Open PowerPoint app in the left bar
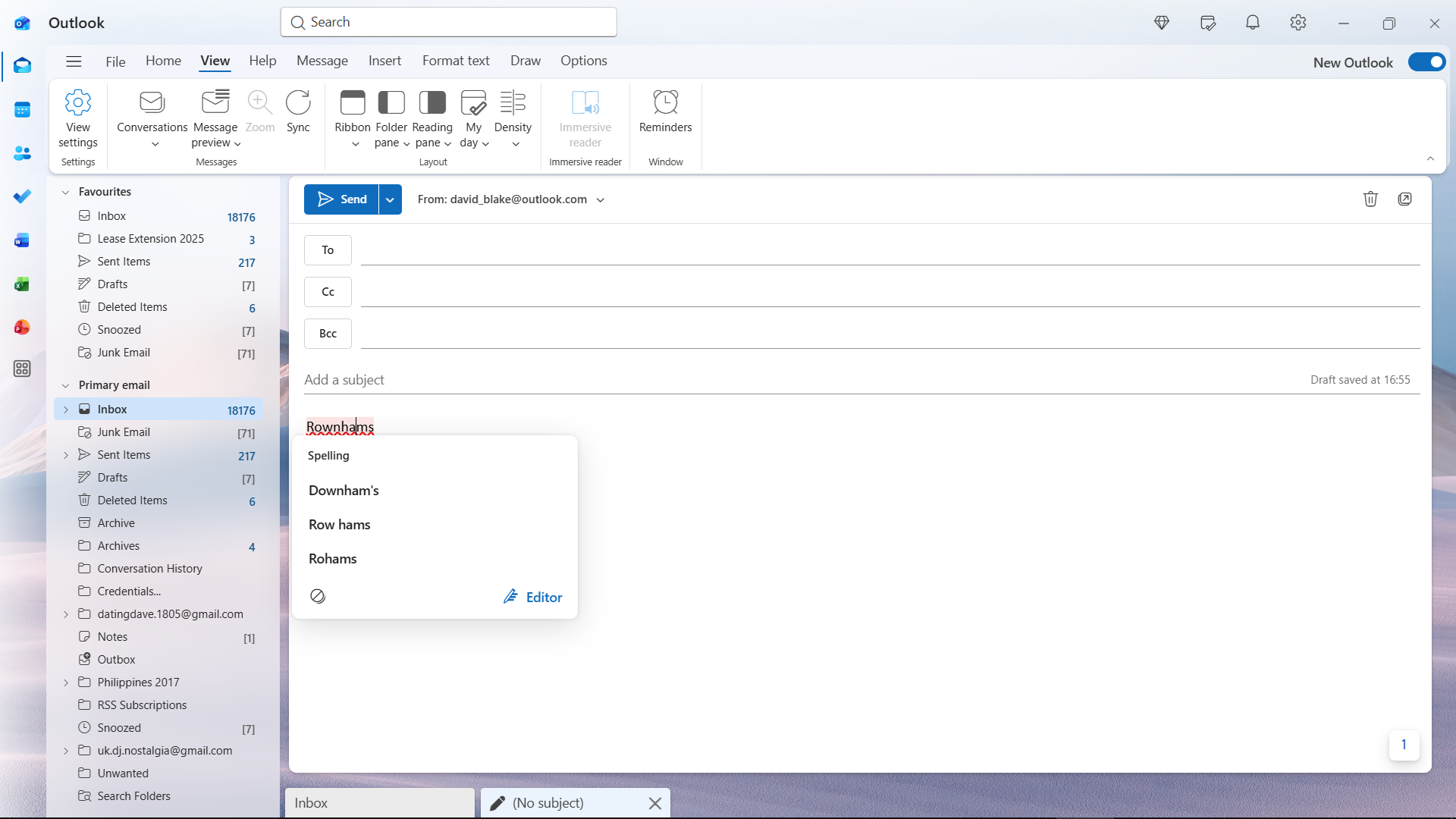 pos(22,327)
